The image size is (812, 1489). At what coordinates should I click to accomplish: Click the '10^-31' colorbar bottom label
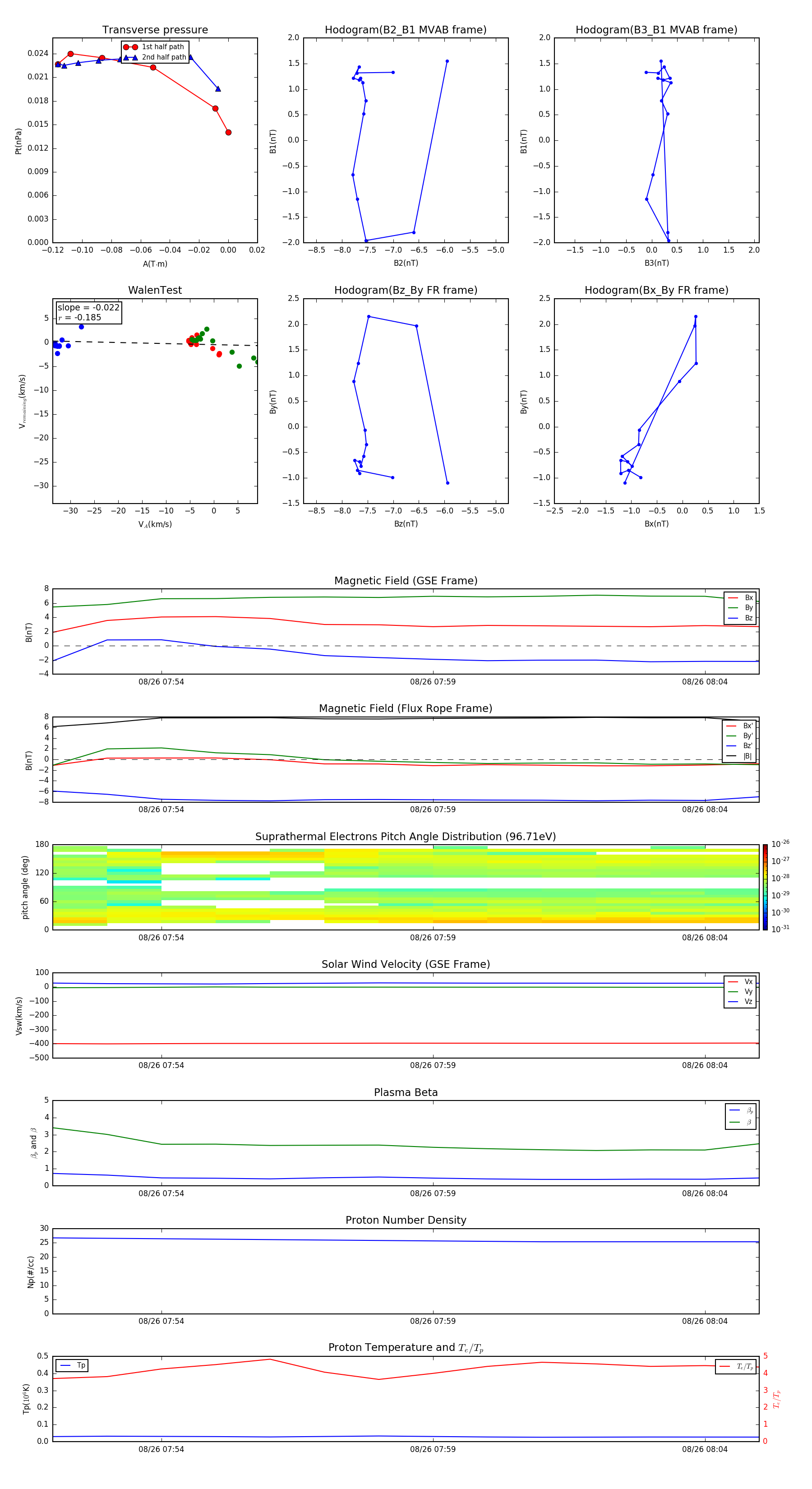[780, 929]
